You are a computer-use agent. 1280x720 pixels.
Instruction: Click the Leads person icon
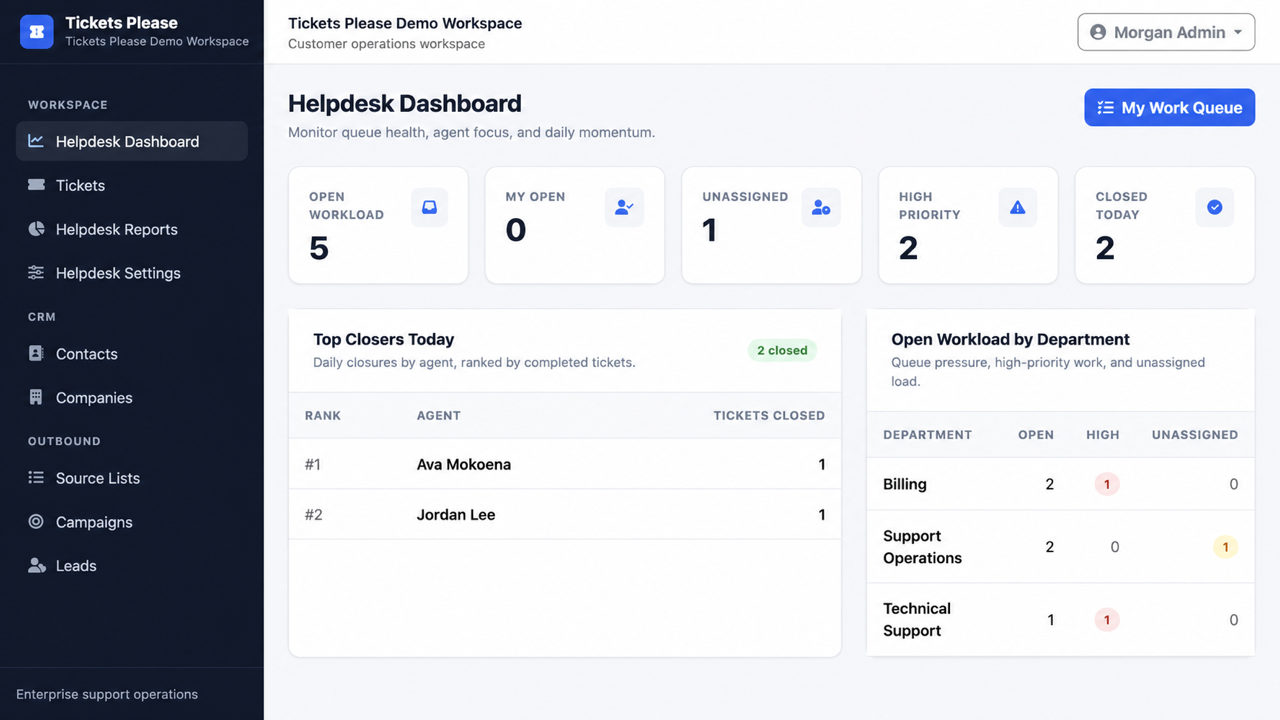(37, 566)
